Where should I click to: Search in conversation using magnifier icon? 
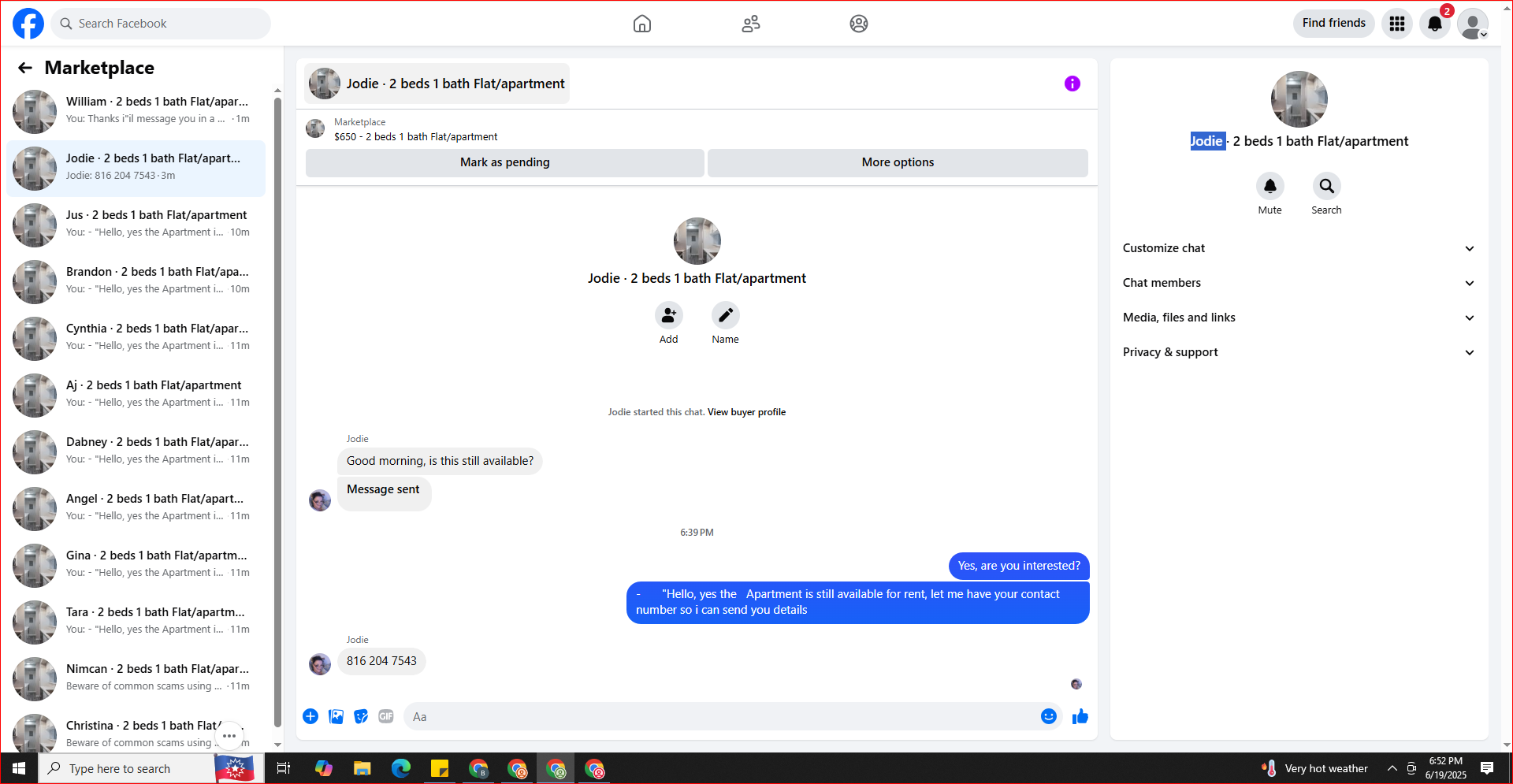[x=1327, y=186]
